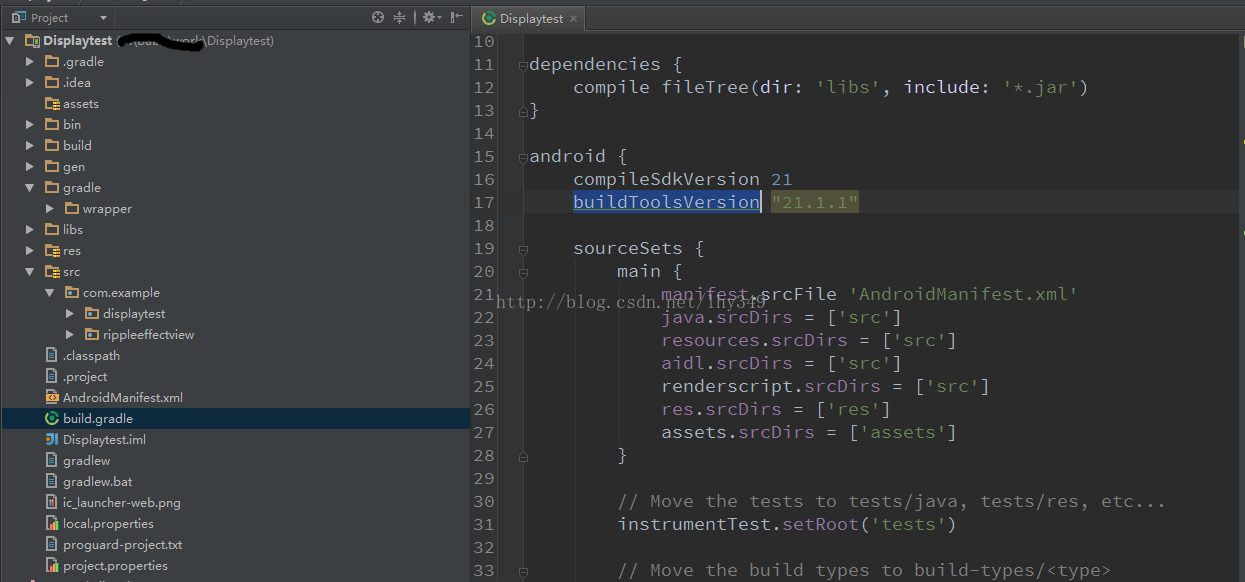Open the Project view selector dropdown
Image resolution: width=1245 pixels, height=582 pixels.
(x=60, y=18)
